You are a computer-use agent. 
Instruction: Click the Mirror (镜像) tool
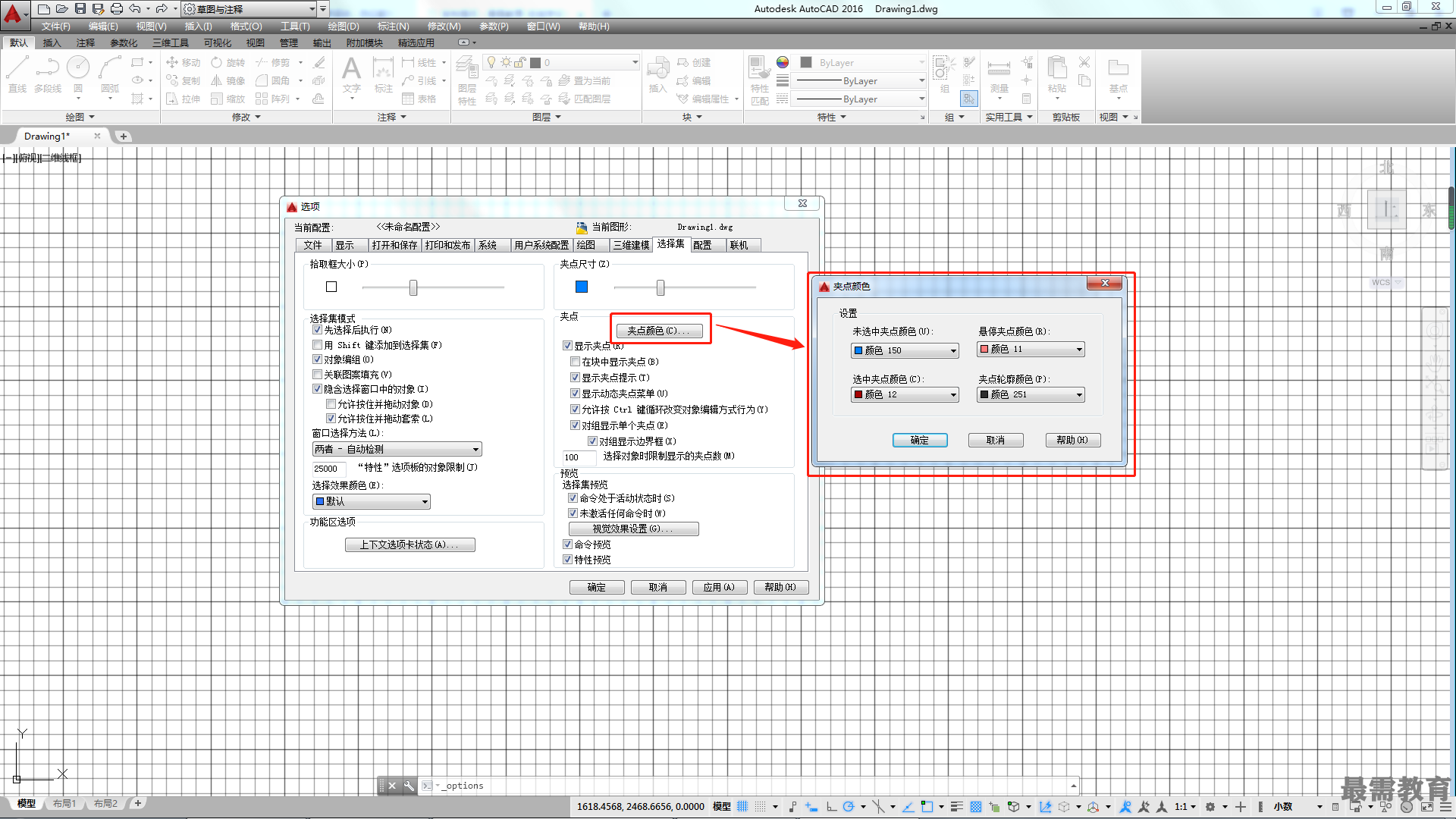point(228,80)
